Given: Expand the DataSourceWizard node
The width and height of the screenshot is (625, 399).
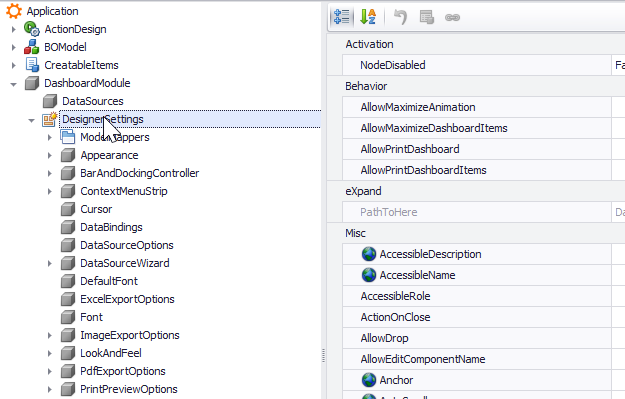Looking at the screenshot, I should click(49, 263).
